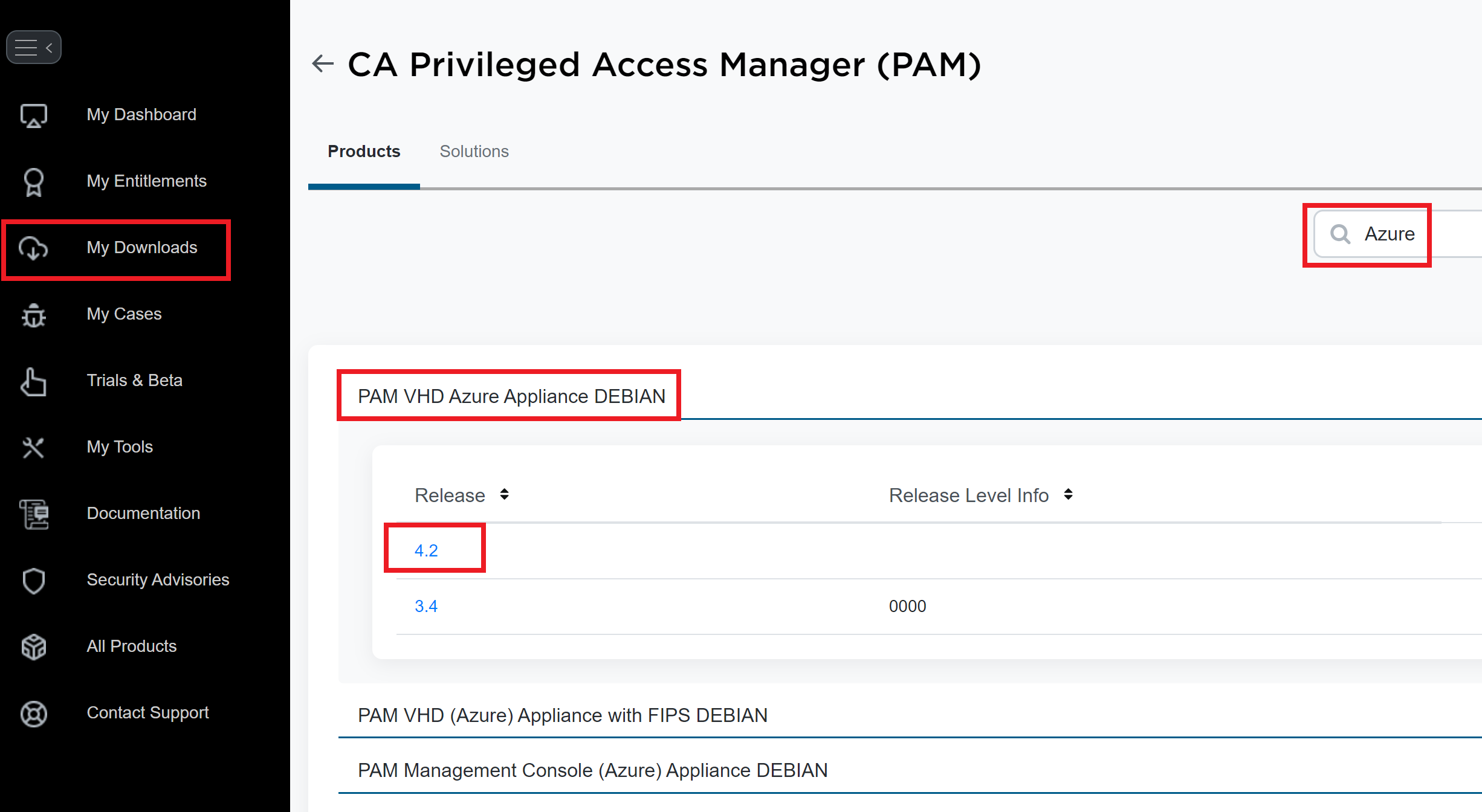Click the My Downloads cloud icon
This screenshot has width=1482, height=812.
(x=34, y=248)
